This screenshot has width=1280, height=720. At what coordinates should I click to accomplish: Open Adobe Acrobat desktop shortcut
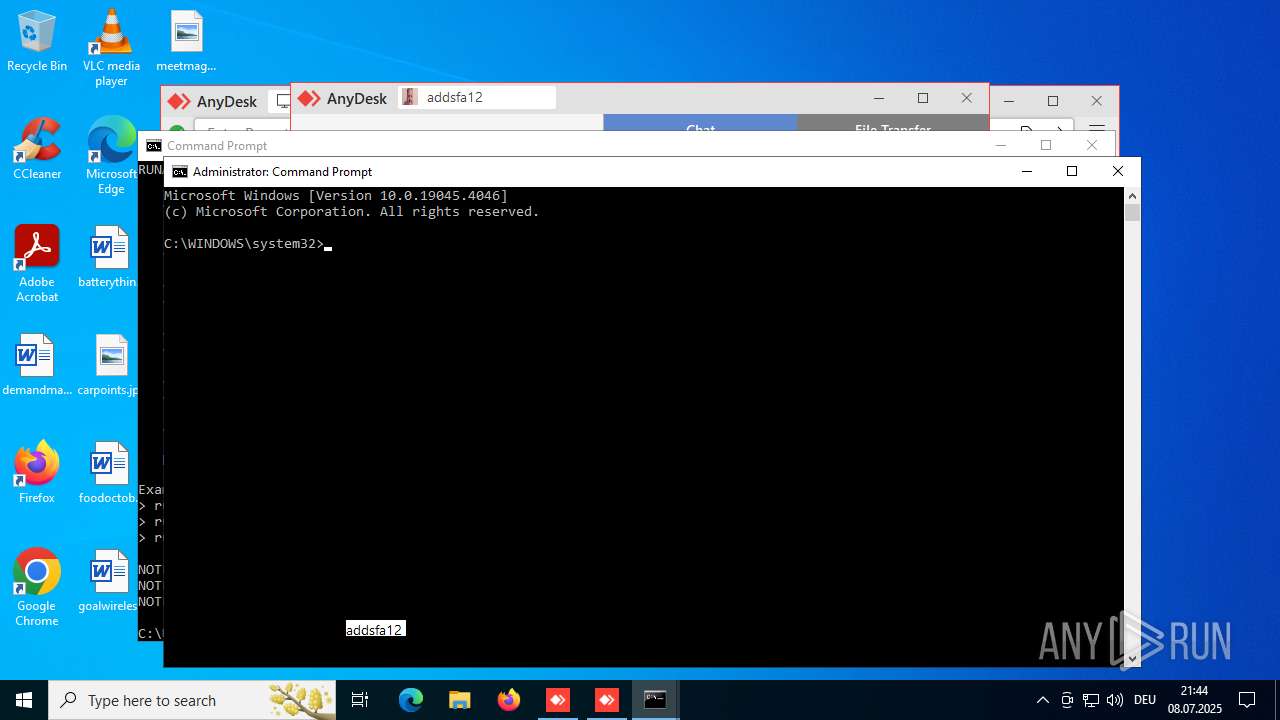(37, 264)
